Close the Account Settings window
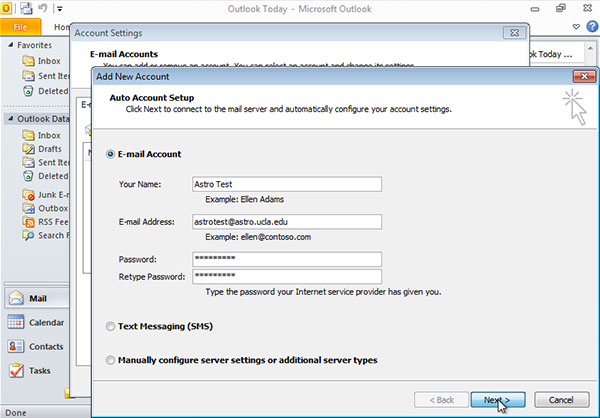 (515, 33)
